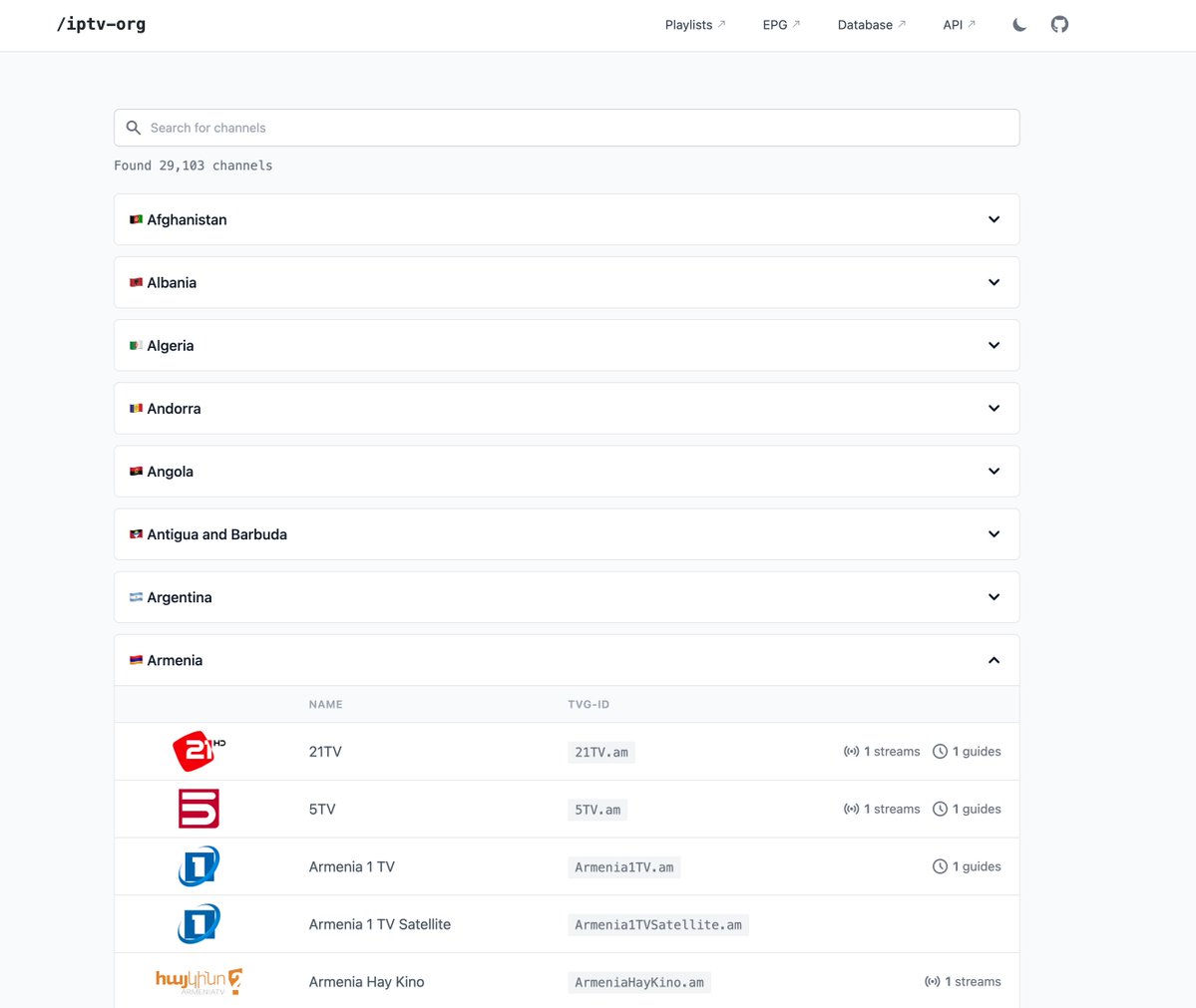Click the 21TV channel name
The width and height of the screenshot is (1196, 1008).
coord(325,752)
